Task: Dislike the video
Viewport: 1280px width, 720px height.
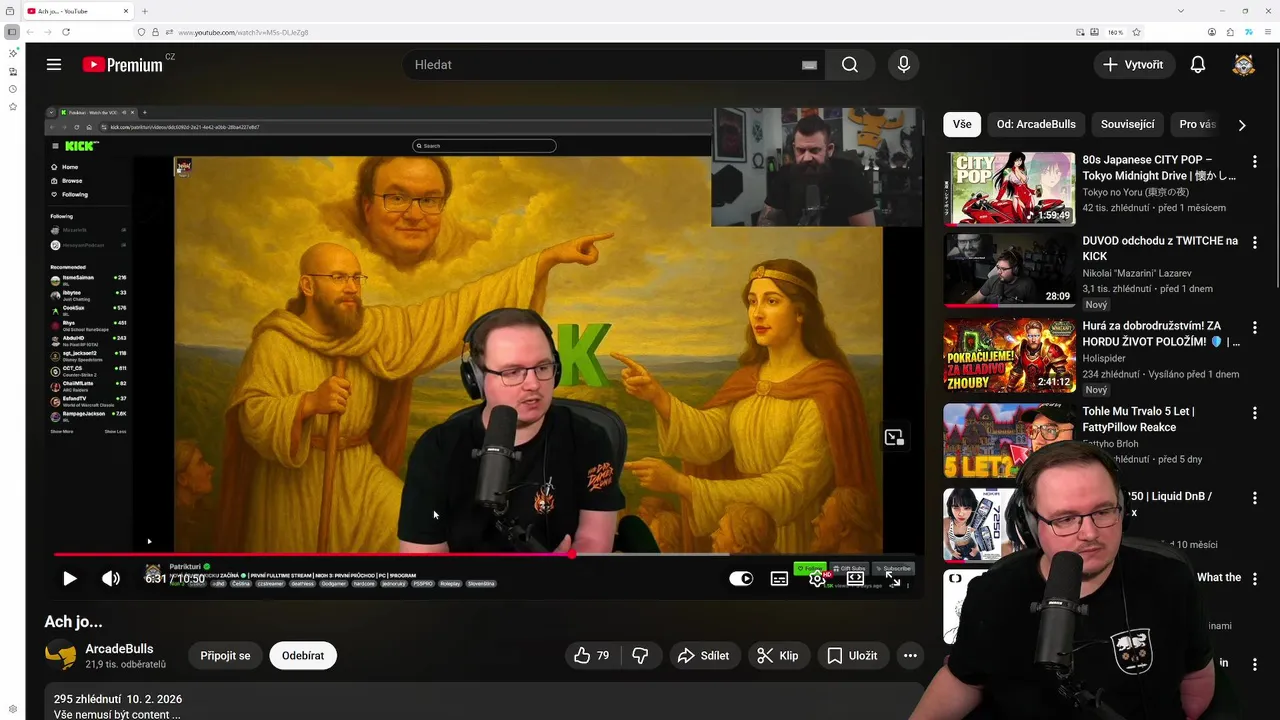Action: point(641,656)
